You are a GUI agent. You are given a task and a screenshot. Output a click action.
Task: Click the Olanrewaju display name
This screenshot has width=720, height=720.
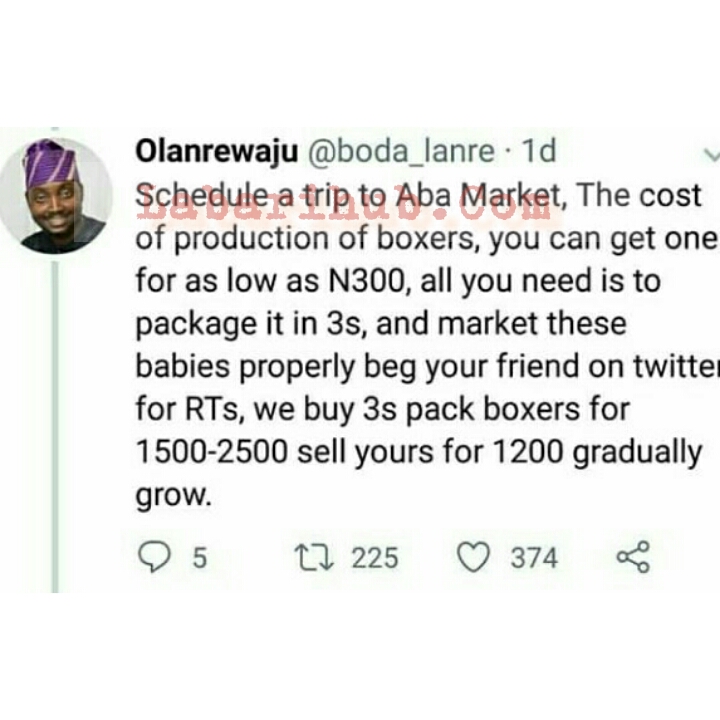[217, 151]
